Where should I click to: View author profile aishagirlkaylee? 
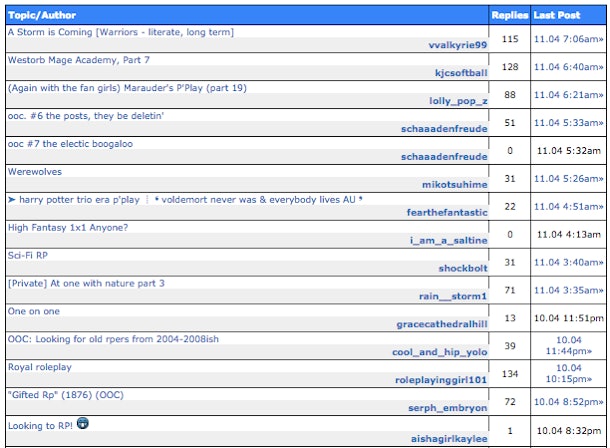pyautogui.click(x=449, y=439)
